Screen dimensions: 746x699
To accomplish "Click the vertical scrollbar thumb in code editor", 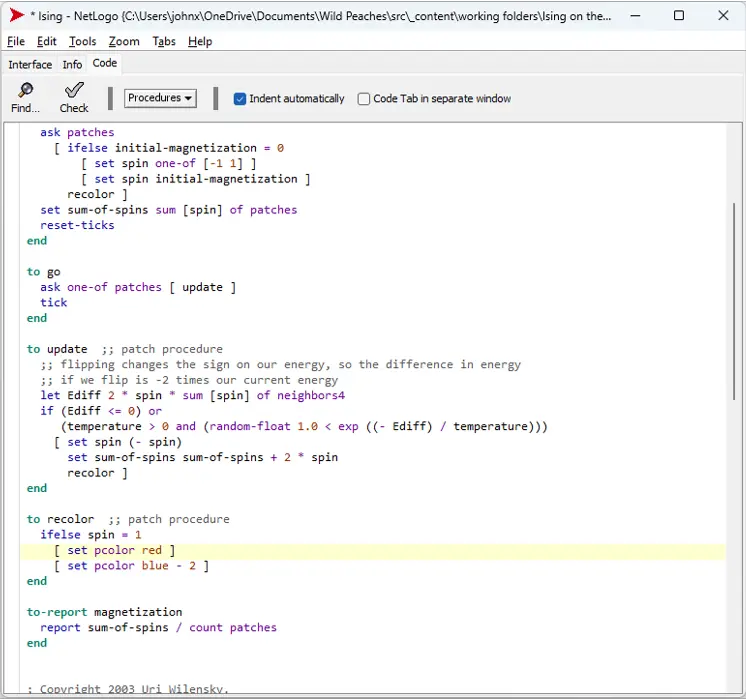I will [x=734, y=301].
